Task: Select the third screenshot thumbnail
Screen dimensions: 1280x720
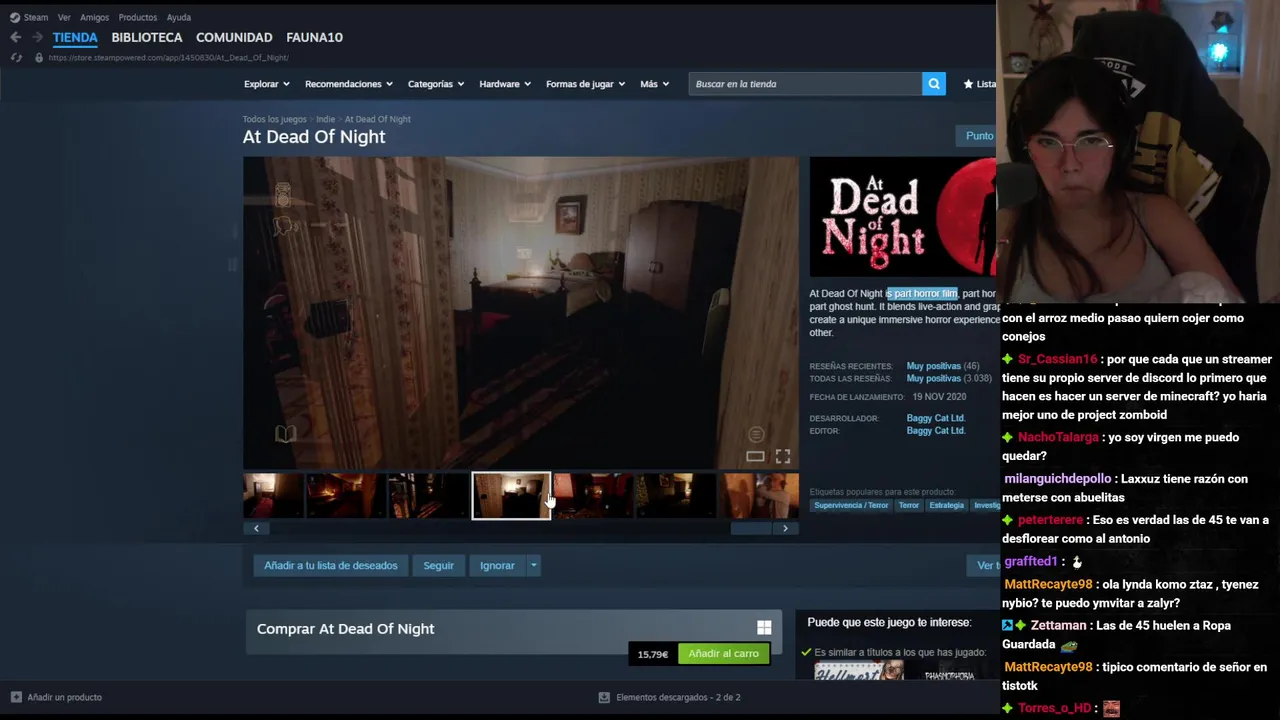Action: click(429, 496)
